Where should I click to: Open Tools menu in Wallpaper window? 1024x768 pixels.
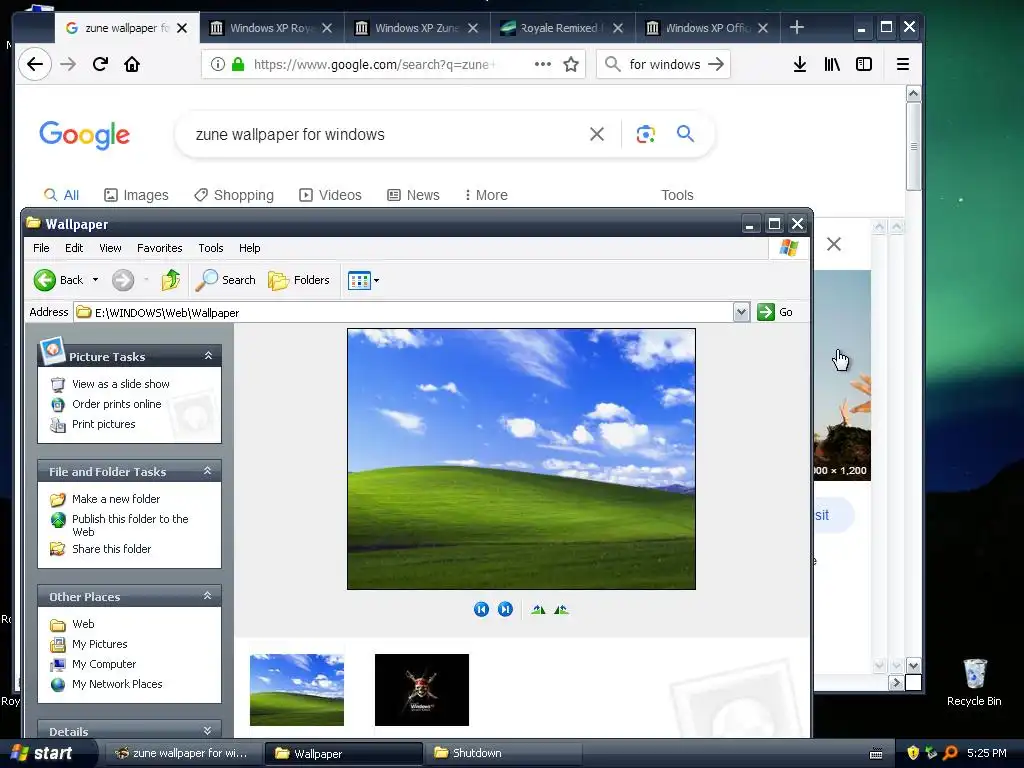pos(211,248)
